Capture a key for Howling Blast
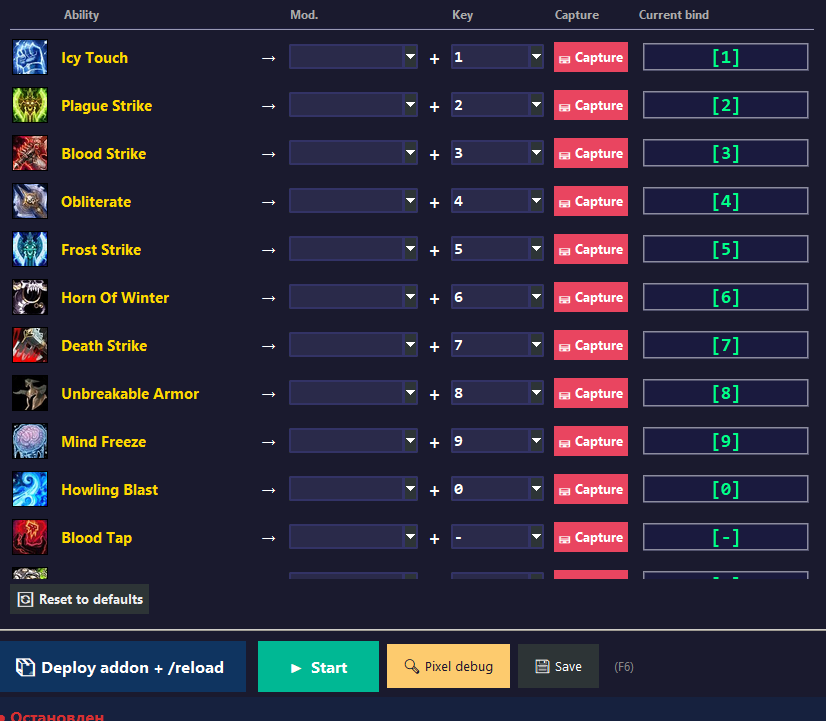Viewport: 826px width, 721px height. click(591, 489)
